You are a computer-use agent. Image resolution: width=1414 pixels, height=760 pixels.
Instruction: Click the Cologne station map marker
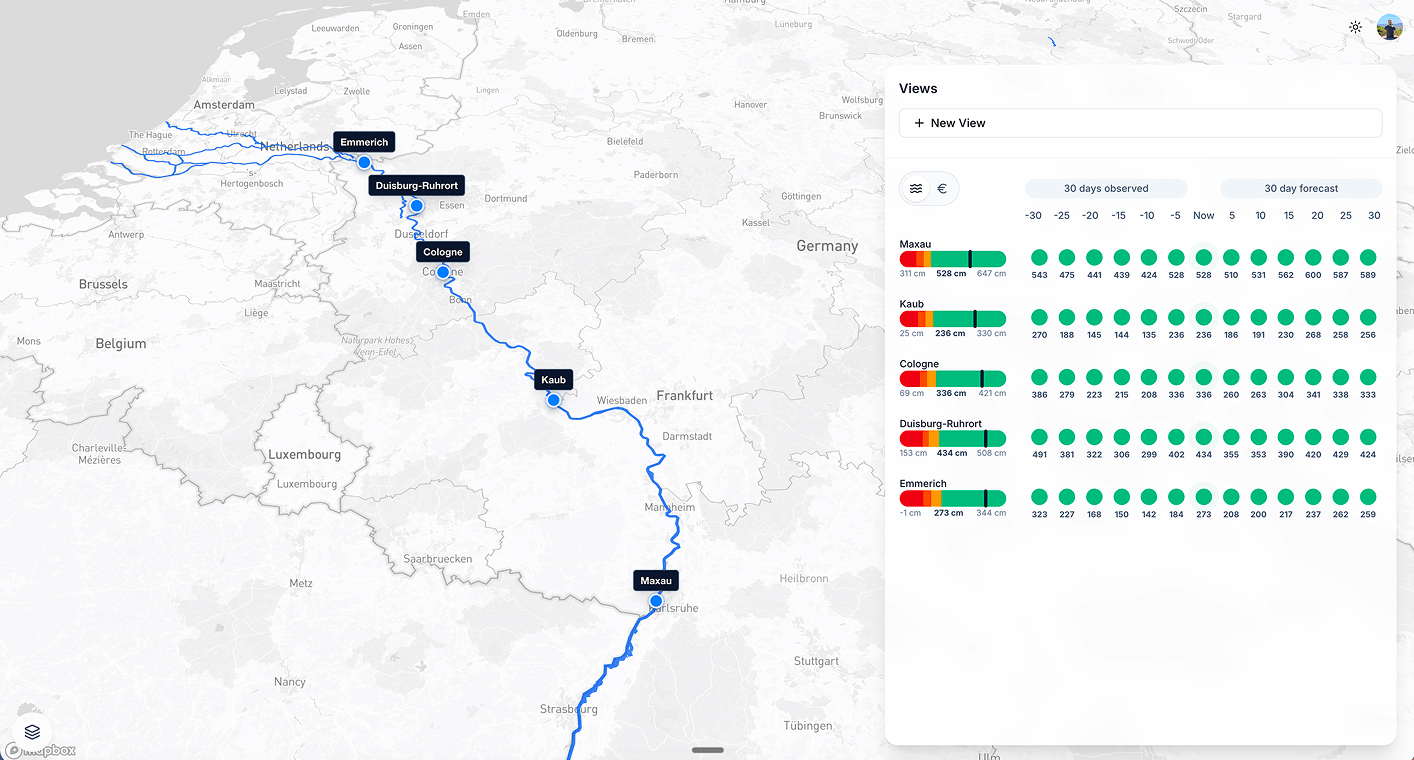[441, 271]
